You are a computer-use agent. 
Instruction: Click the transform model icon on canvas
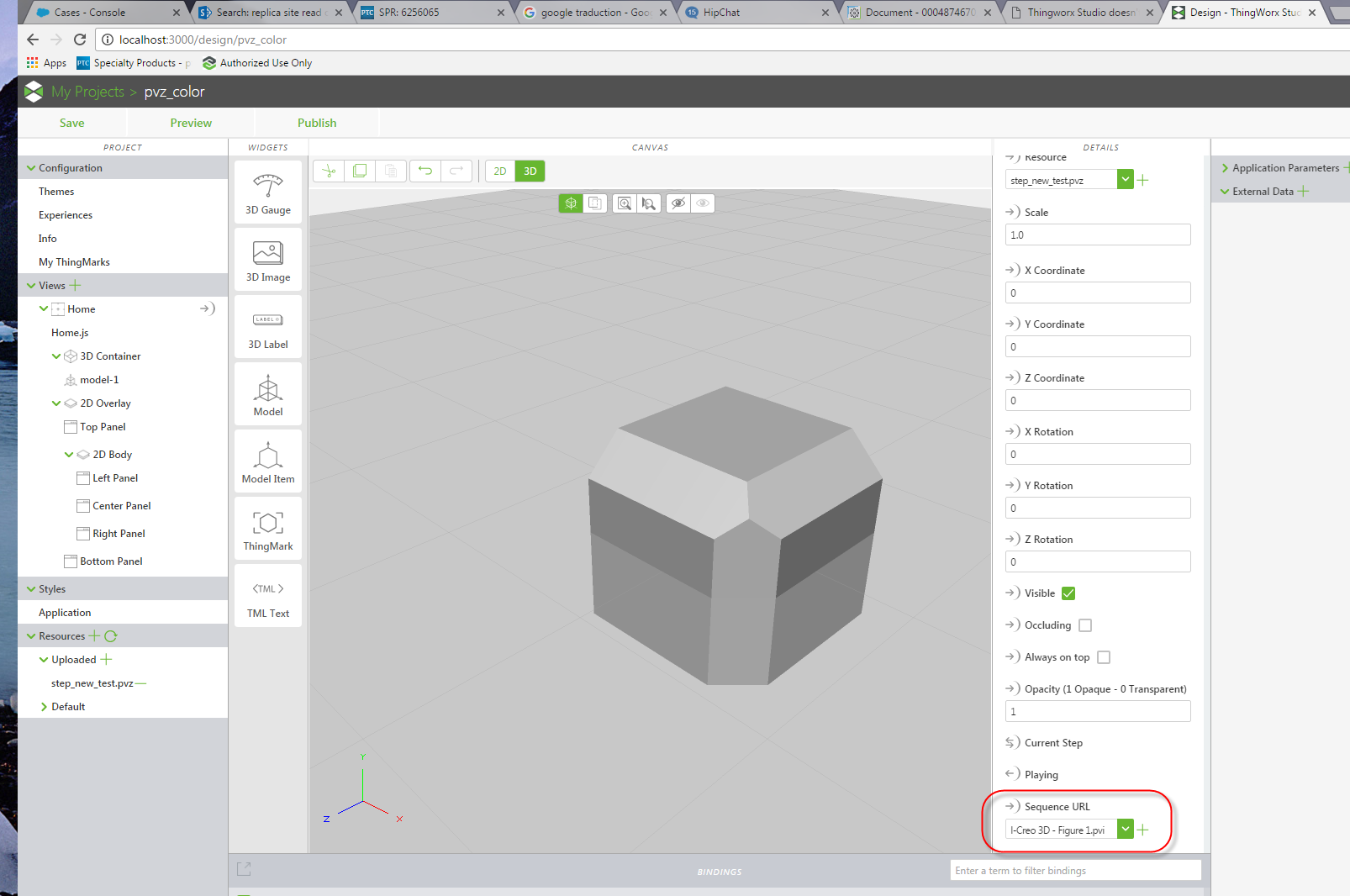pyautogui.click(x=571, y=203)
